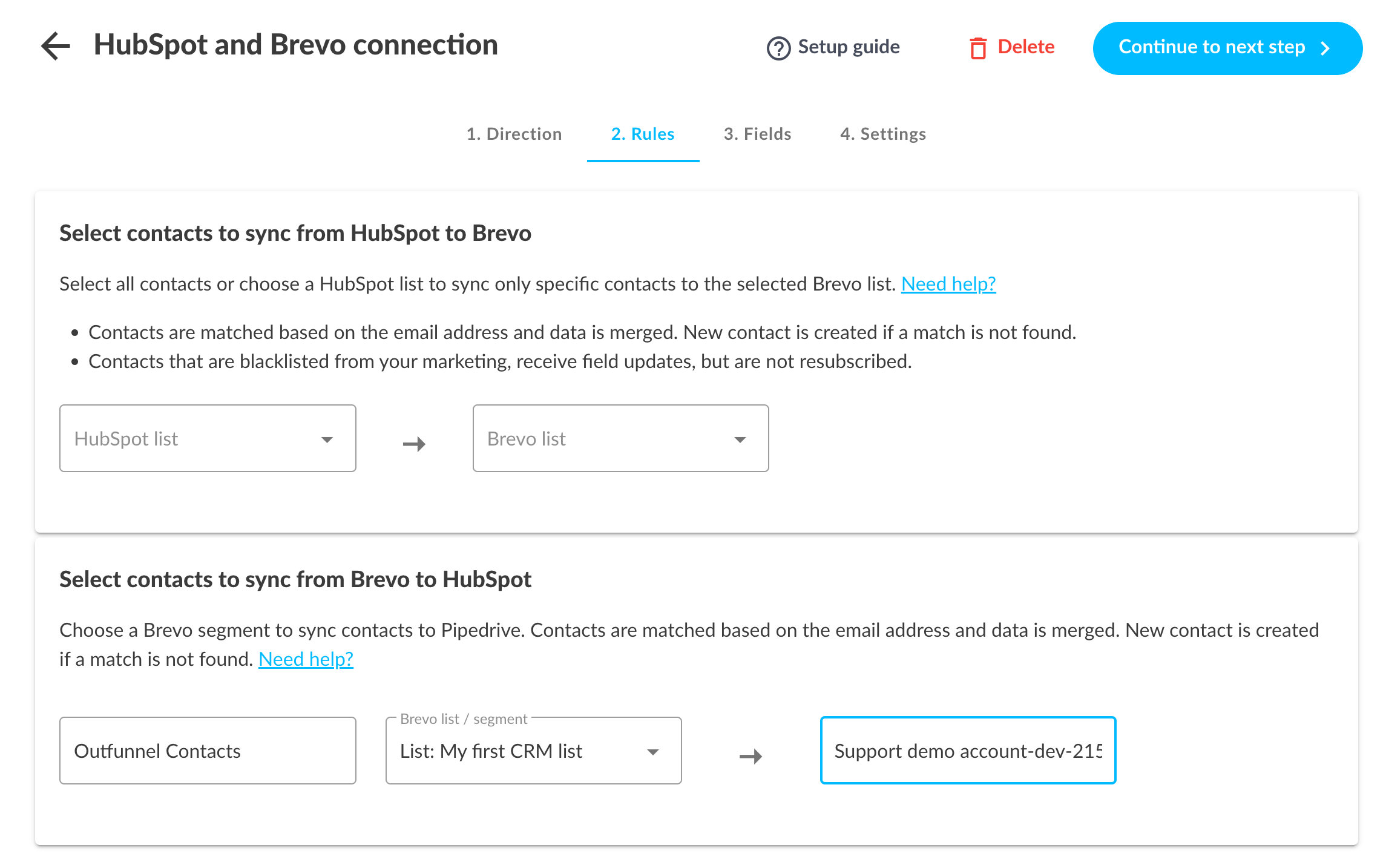Click the red Delete trash icon

tap(978, 48)
